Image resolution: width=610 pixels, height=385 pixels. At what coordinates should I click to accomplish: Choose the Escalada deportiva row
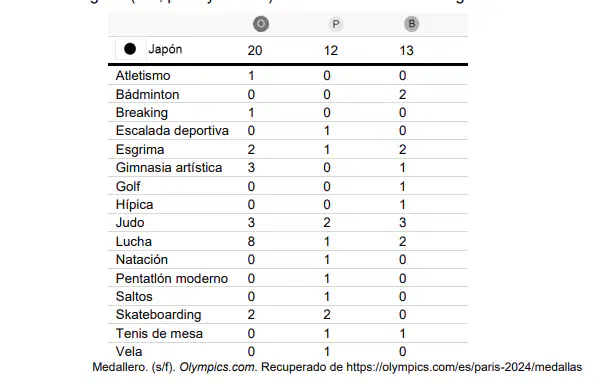pyautogui.click(x=288, y=131)
